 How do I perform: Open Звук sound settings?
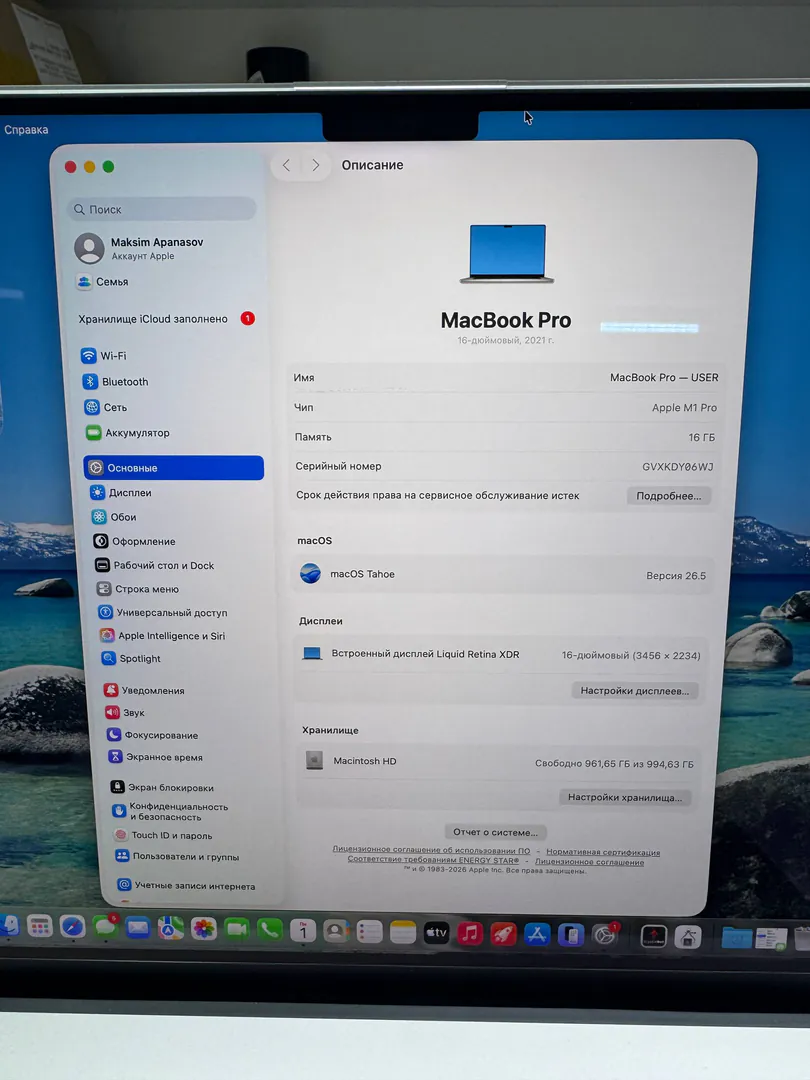pos(125,713)
